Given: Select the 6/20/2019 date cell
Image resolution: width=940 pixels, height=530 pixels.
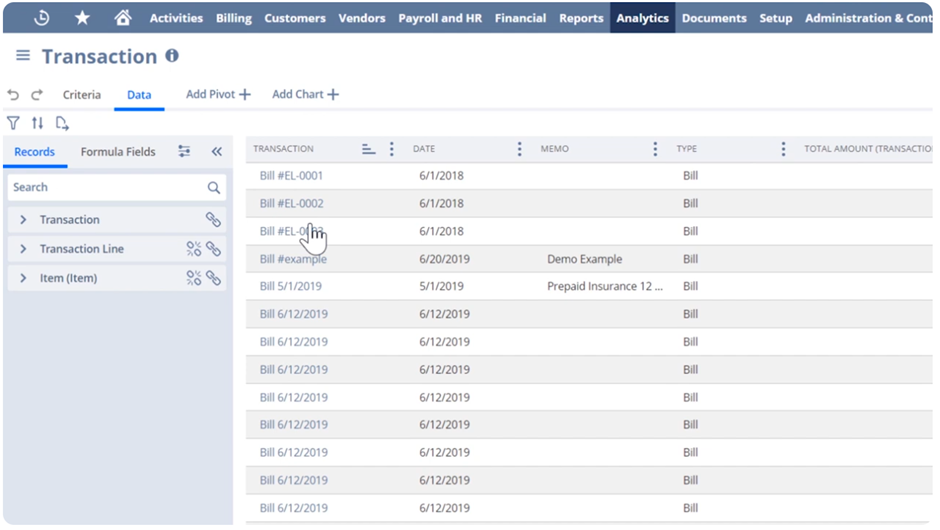Looking at the screenshot, I should pyautogui.click(x=444, y=259).
